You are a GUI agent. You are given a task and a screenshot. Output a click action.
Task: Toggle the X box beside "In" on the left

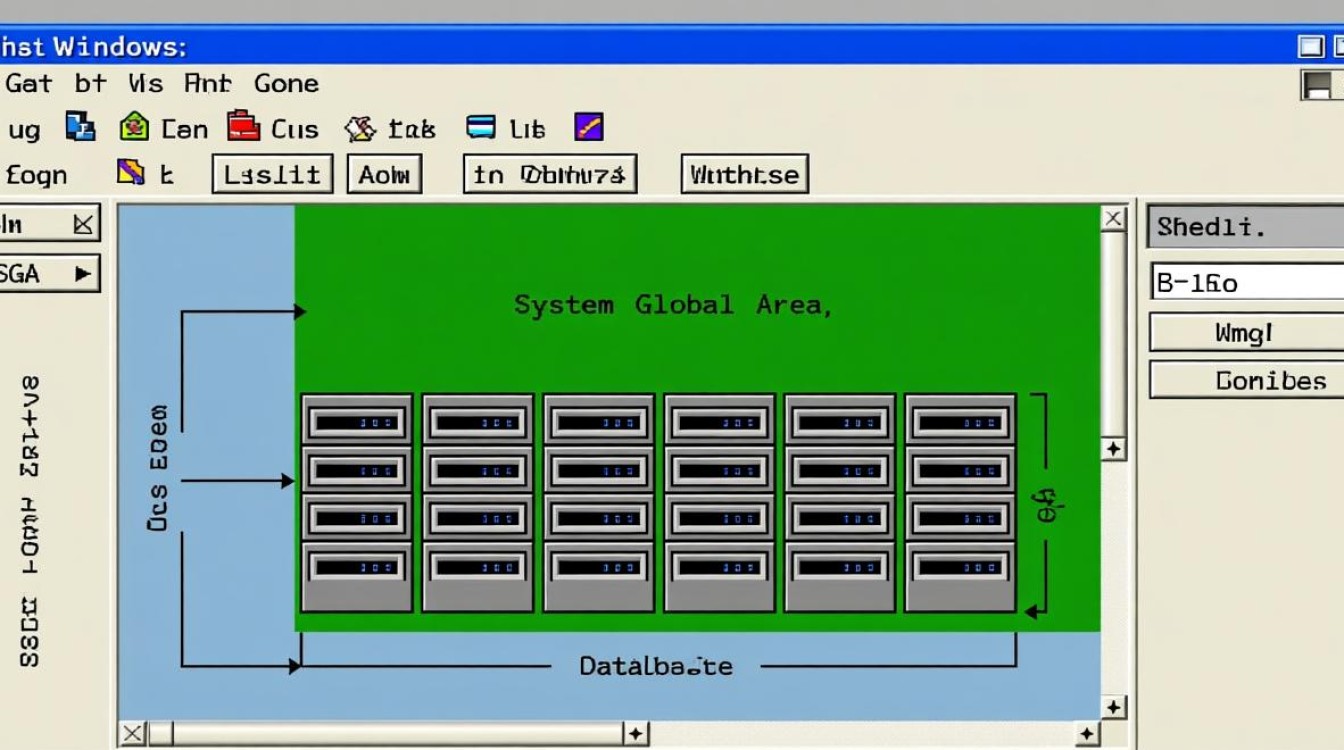[x=85, y=224]
